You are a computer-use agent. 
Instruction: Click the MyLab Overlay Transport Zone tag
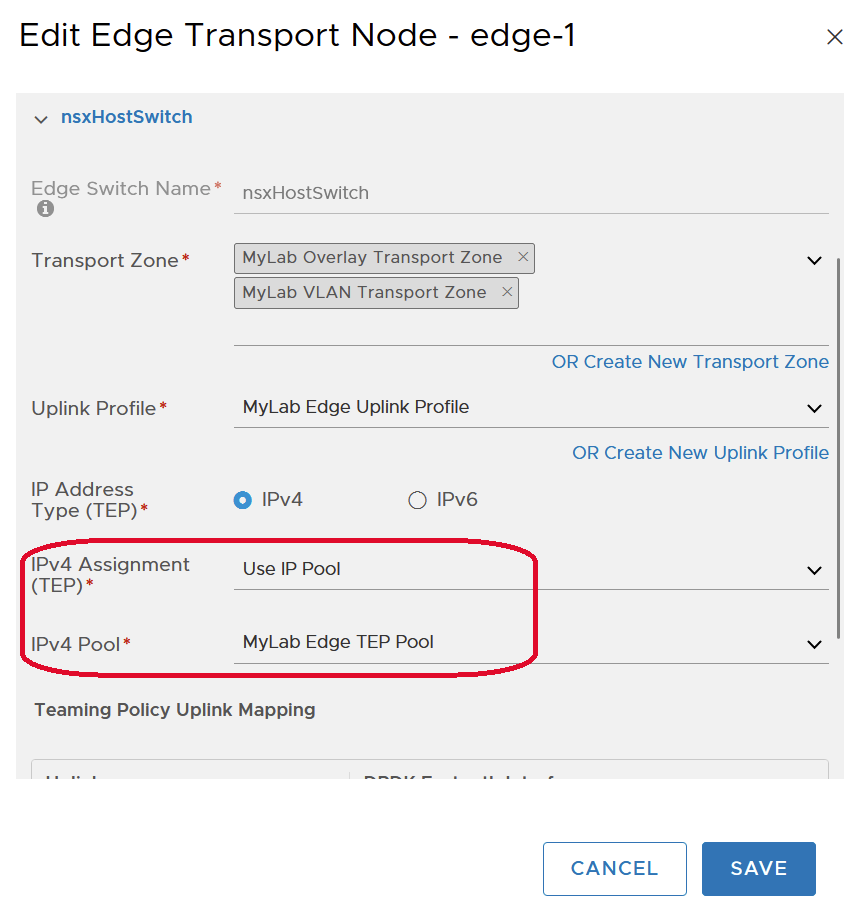372,257
